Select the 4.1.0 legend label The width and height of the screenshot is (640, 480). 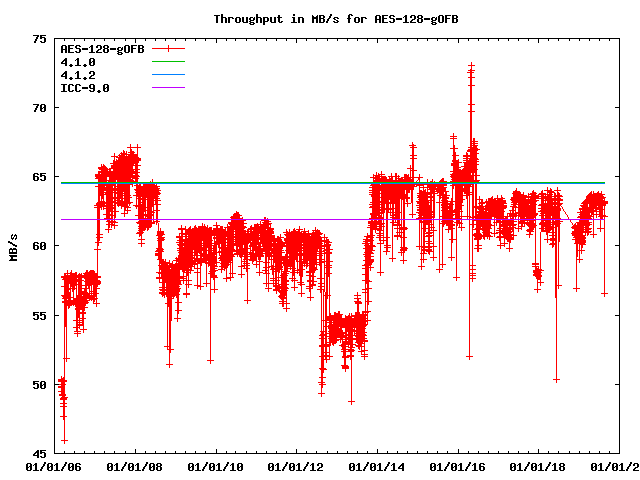click(78, 61)
